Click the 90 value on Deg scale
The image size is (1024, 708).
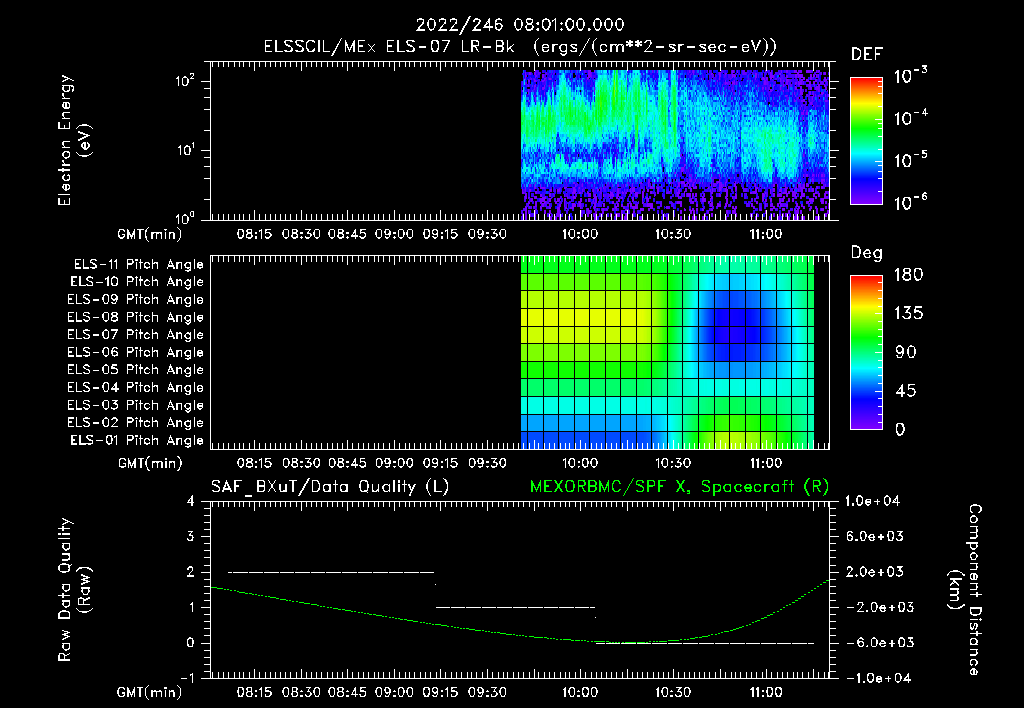pos(906,353)
